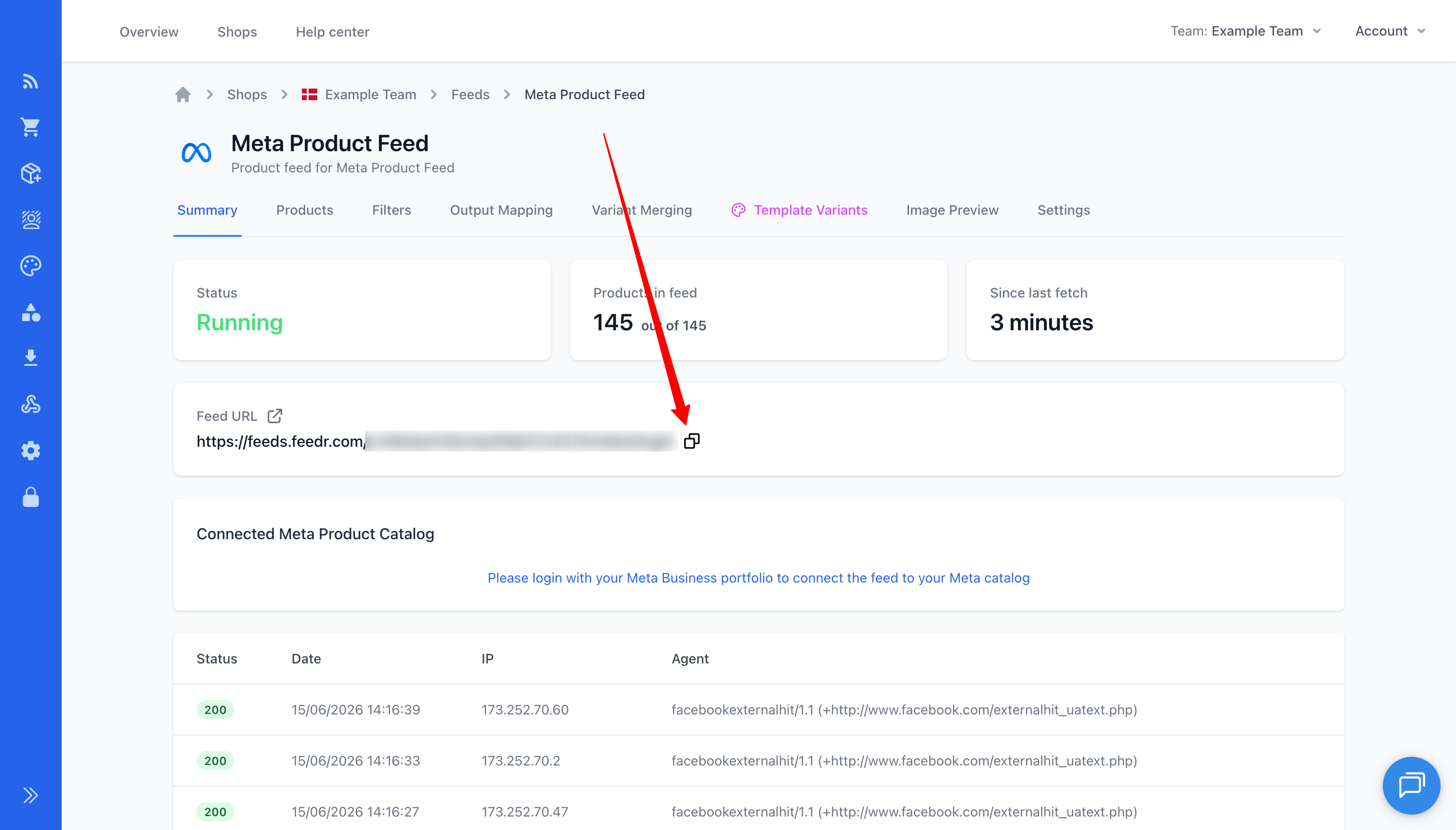Open the download imports sidebar icon
Screen dimensions: 1456x830
[x=30, y=358]
